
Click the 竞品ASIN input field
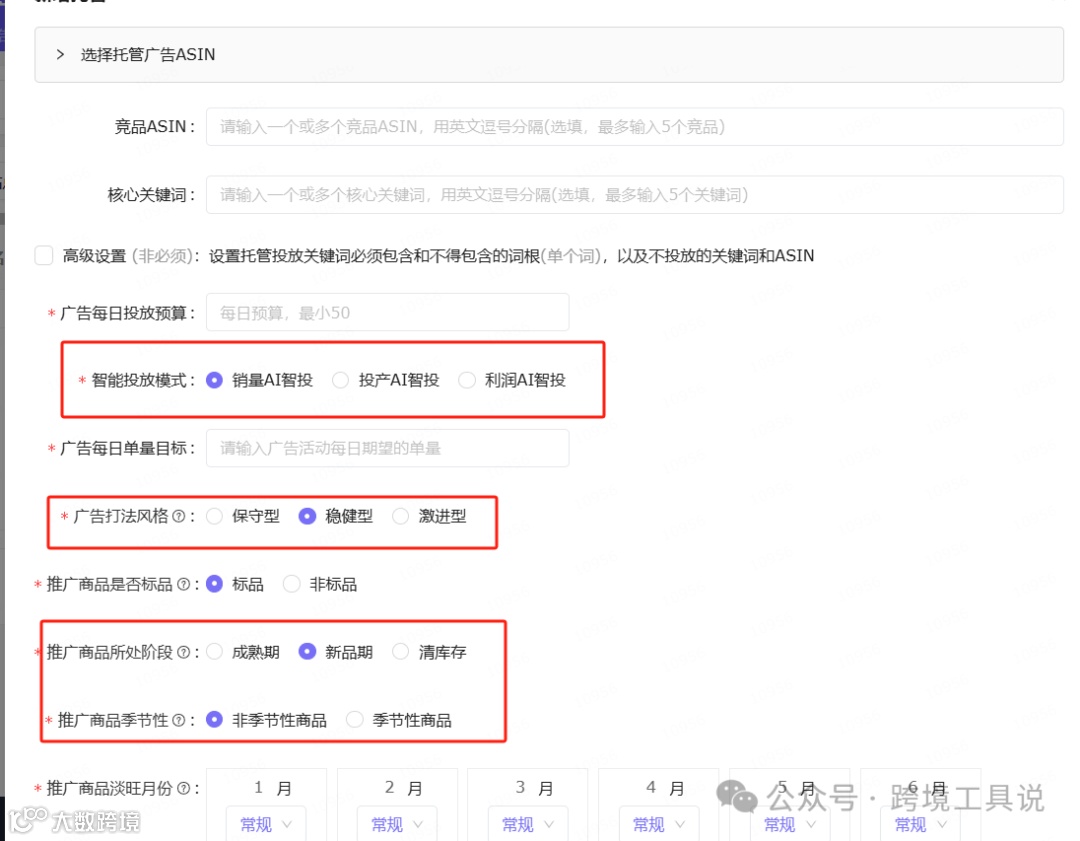(634, 127)
